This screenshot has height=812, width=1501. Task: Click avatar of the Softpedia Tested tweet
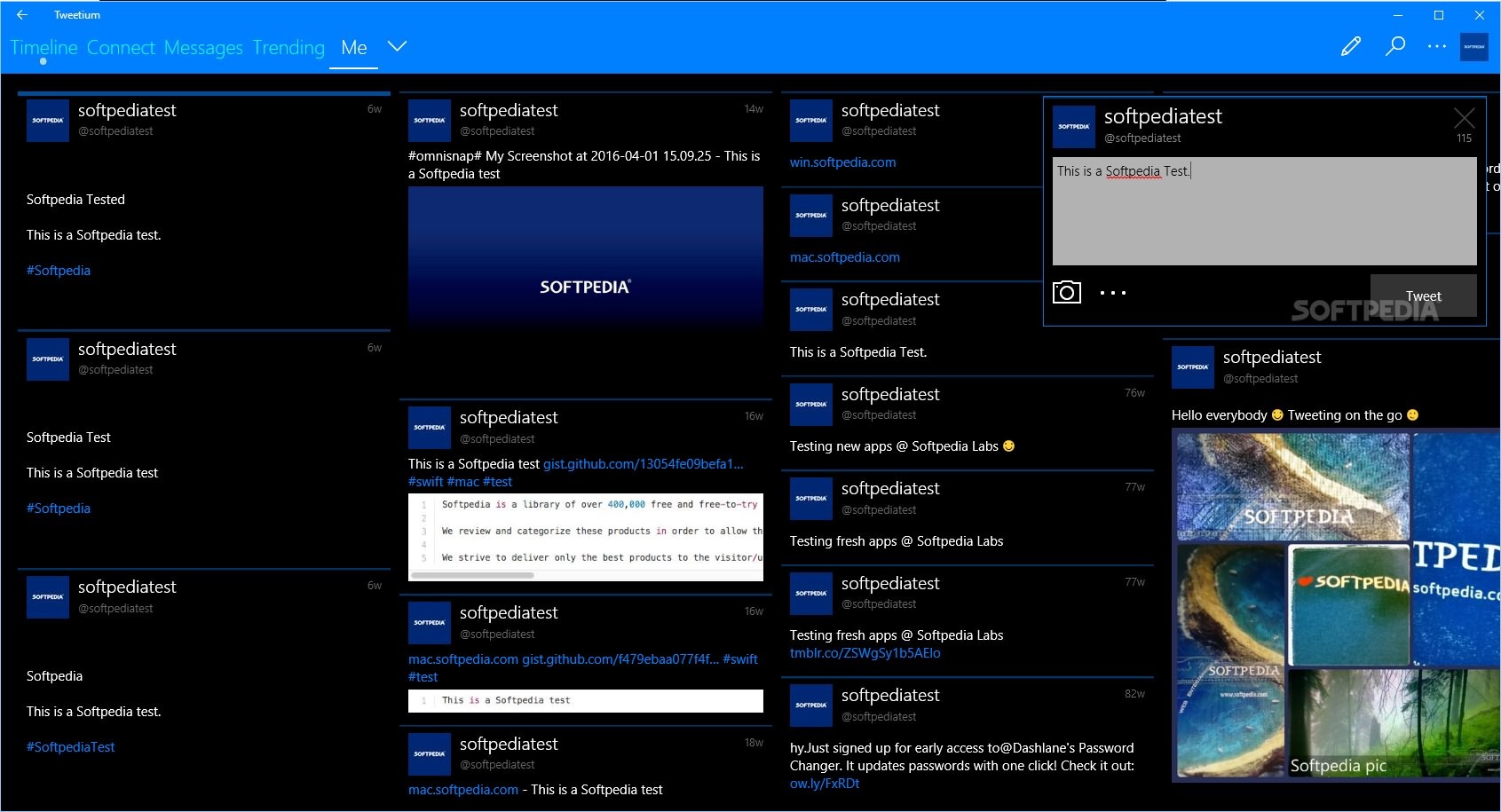48,121
